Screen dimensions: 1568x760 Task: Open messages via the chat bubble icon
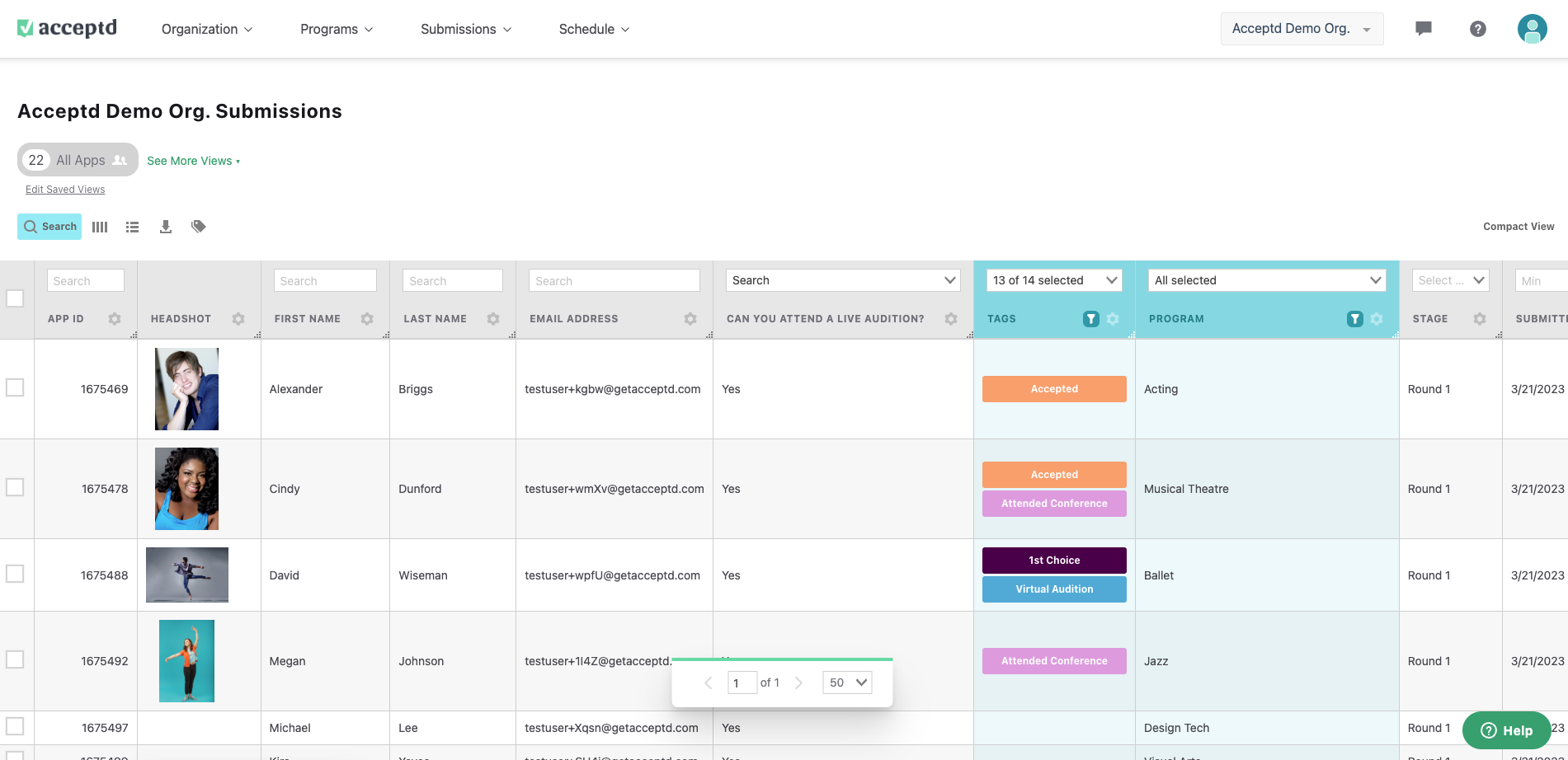(x=1423, y=28)
